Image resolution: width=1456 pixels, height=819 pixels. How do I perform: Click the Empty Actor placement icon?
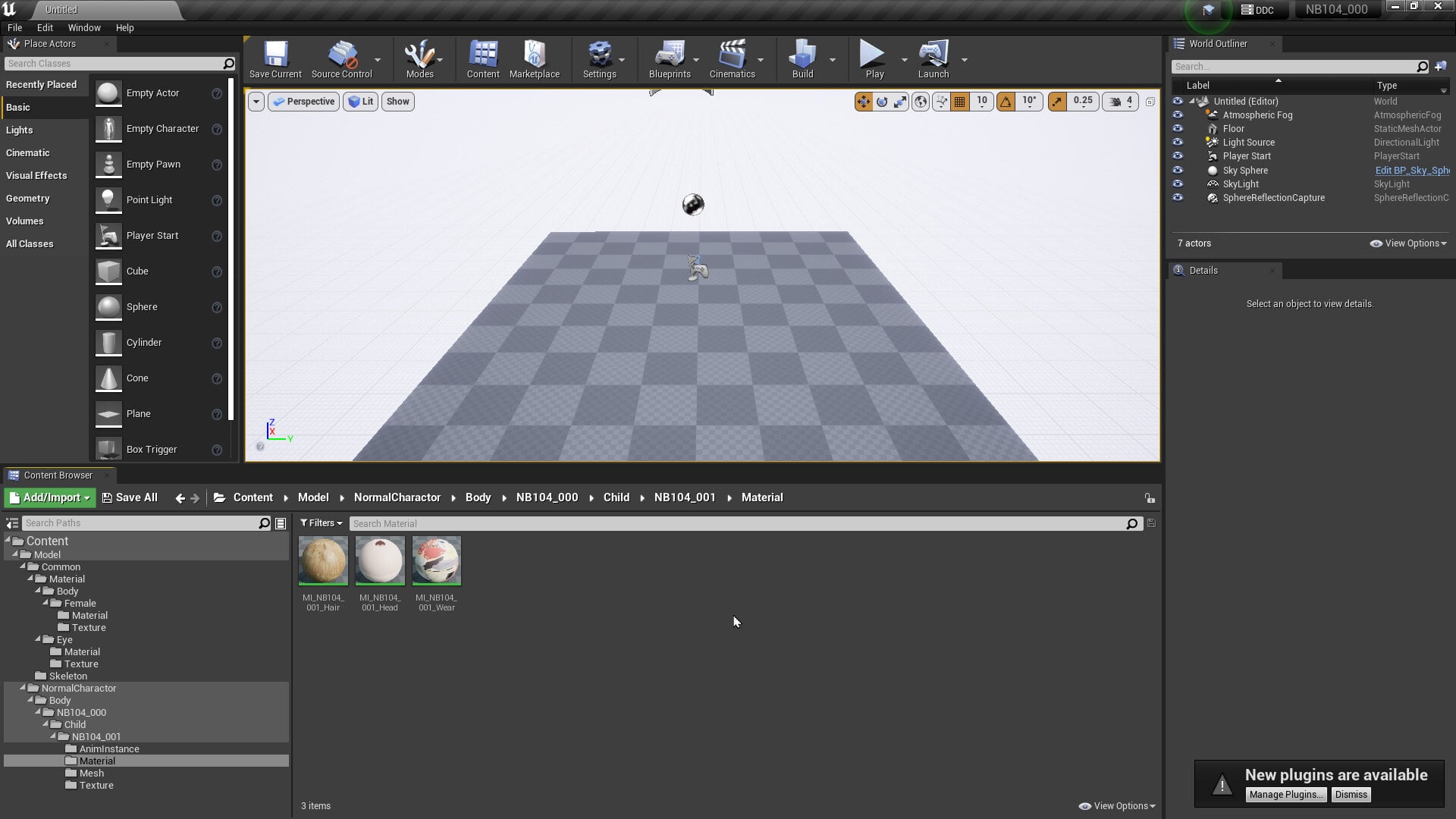108,93
